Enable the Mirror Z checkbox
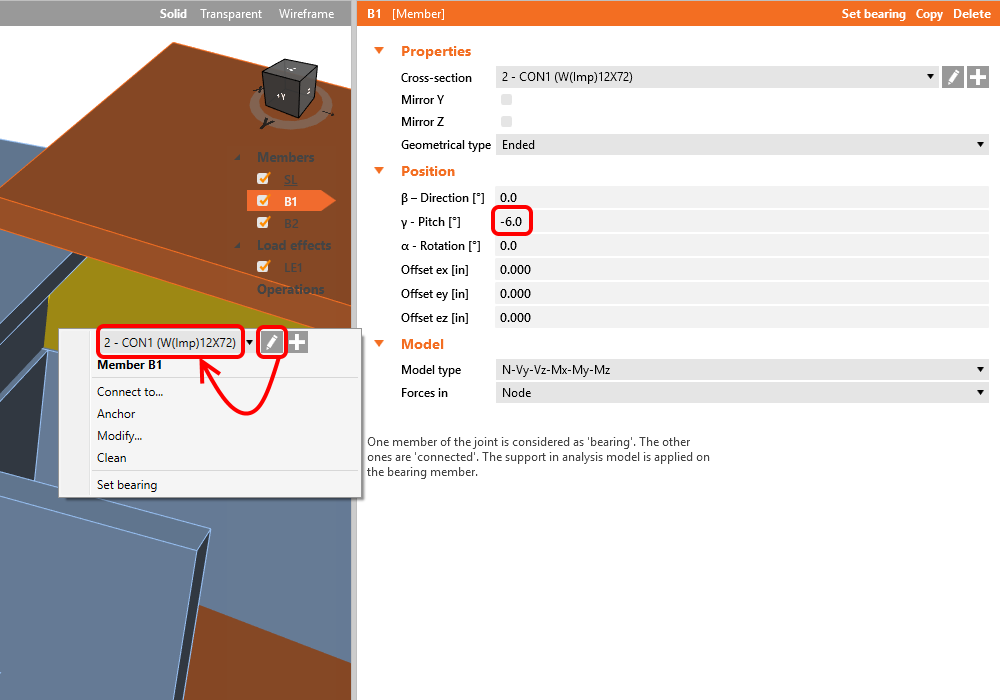This screenshot has height=700, width=1000. click(x=506, y=121)
